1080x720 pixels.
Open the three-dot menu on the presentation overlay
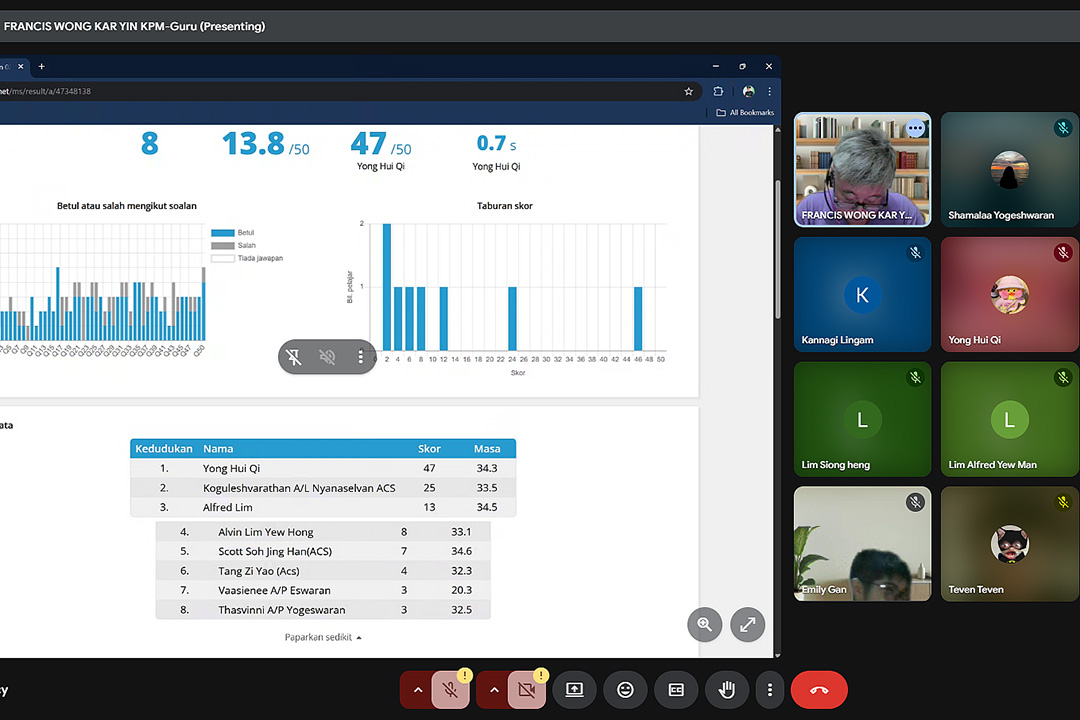click(x=360, y=357)
